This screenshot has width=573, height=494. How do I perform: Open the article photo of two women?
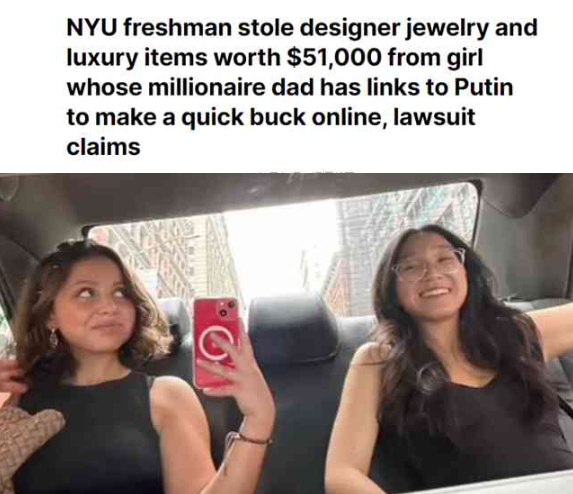(286, 333)
